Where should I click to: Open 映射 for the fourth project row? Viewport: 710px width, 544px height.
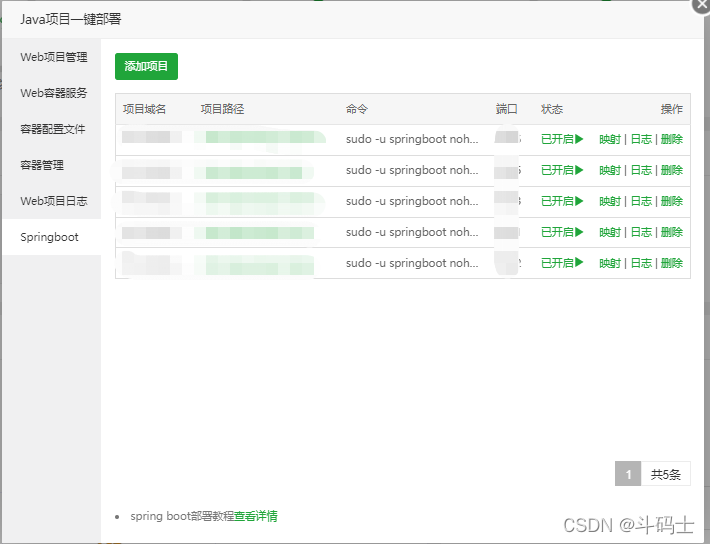click(x=610, y=232)
